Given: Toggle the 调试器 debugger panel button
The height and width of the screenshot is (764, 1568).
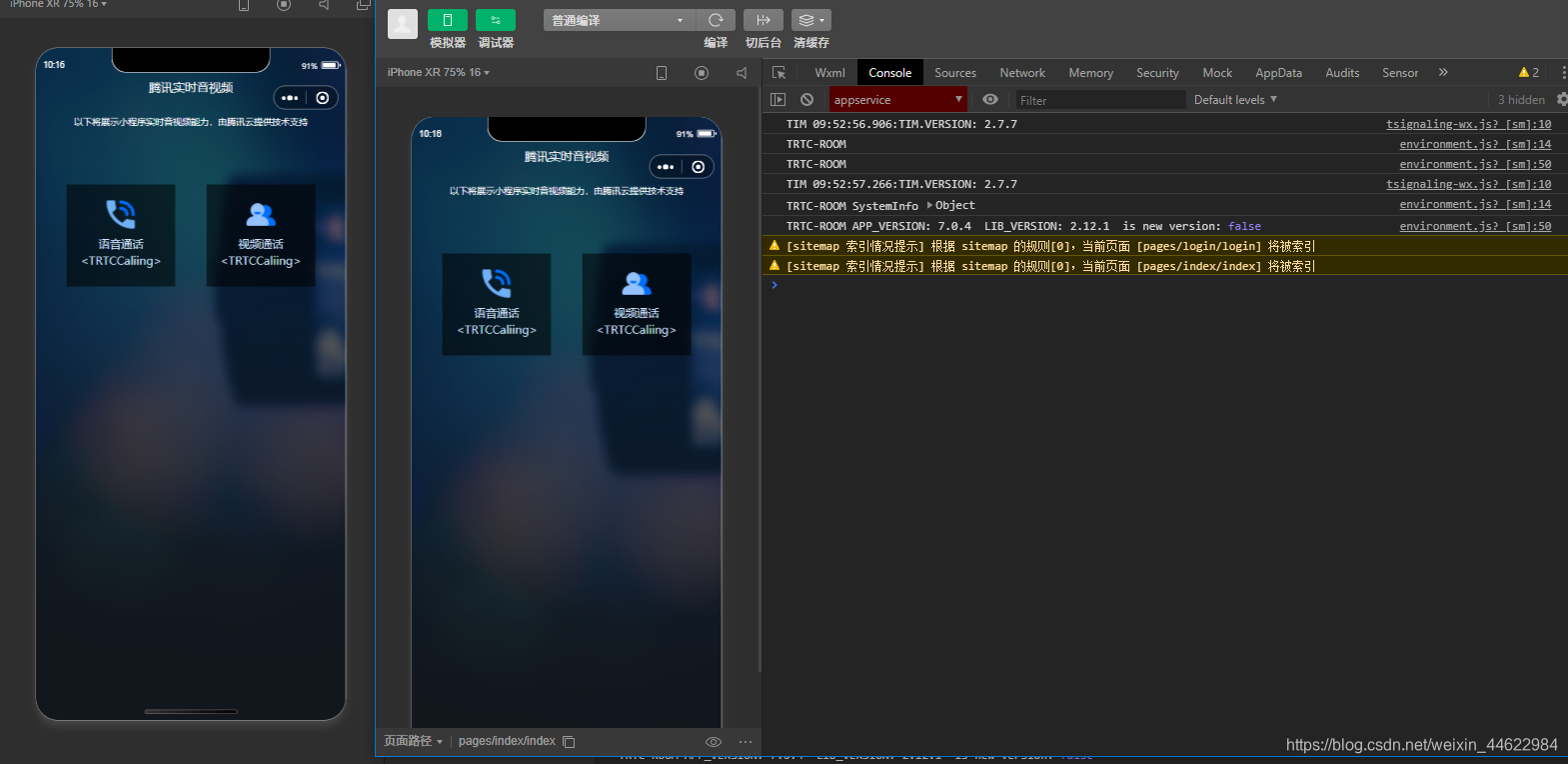Looking at the screenshot, I should (x=496, y=20).
